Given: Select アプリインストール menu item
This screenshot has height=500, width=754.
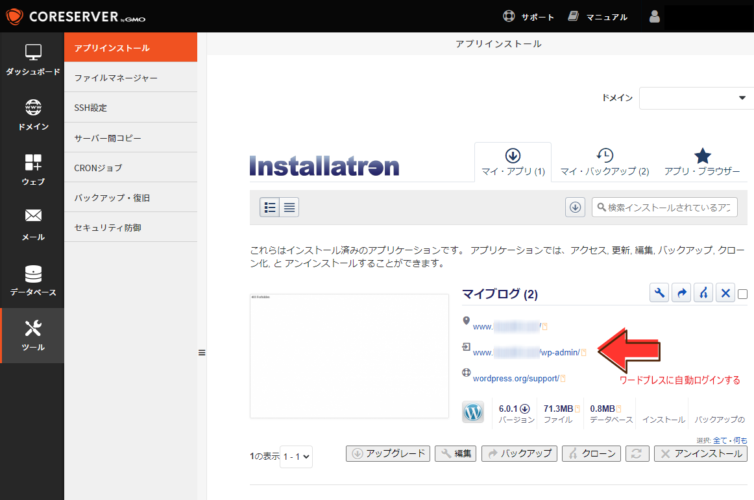Looking at the screenshot, I should point(130,48).
